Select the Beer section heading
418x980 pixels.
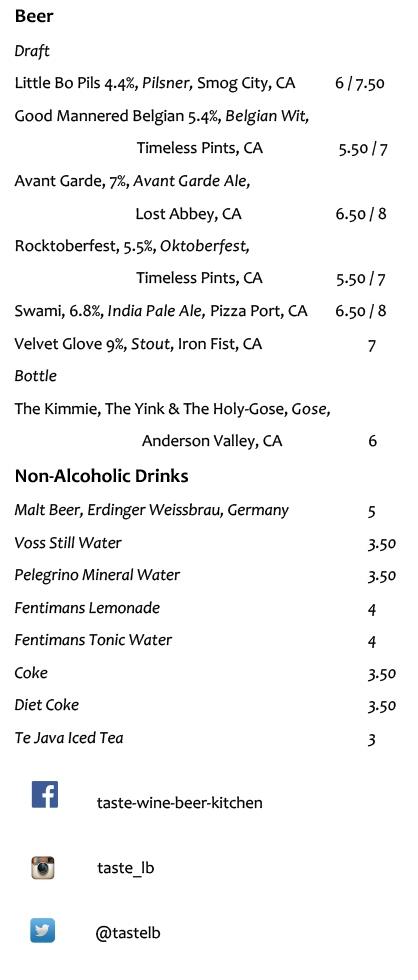[34, 17]
